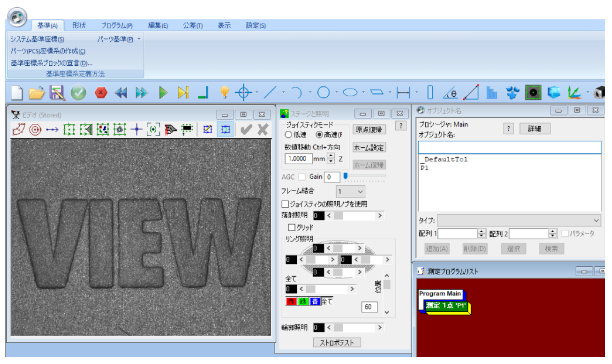Click the gray check mark in video toolbar

pos(246,130)
